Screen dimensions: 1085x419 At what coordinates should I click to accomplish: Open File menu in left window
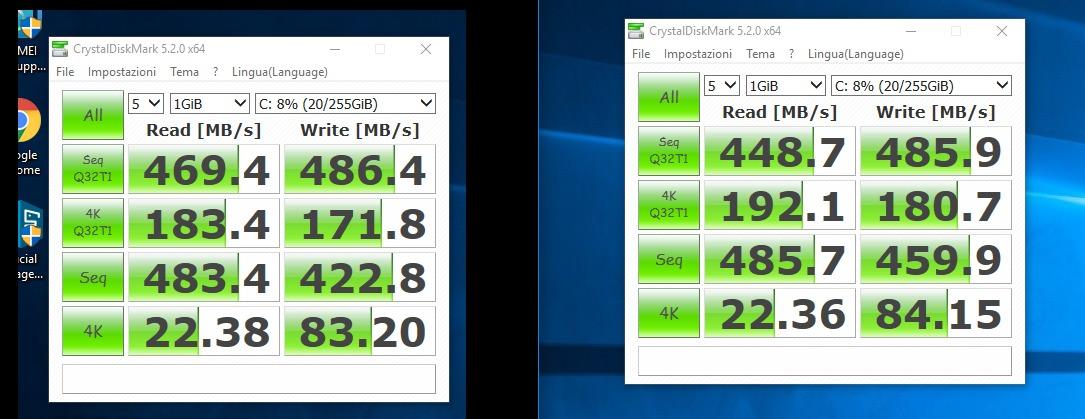tap(65, 72)
